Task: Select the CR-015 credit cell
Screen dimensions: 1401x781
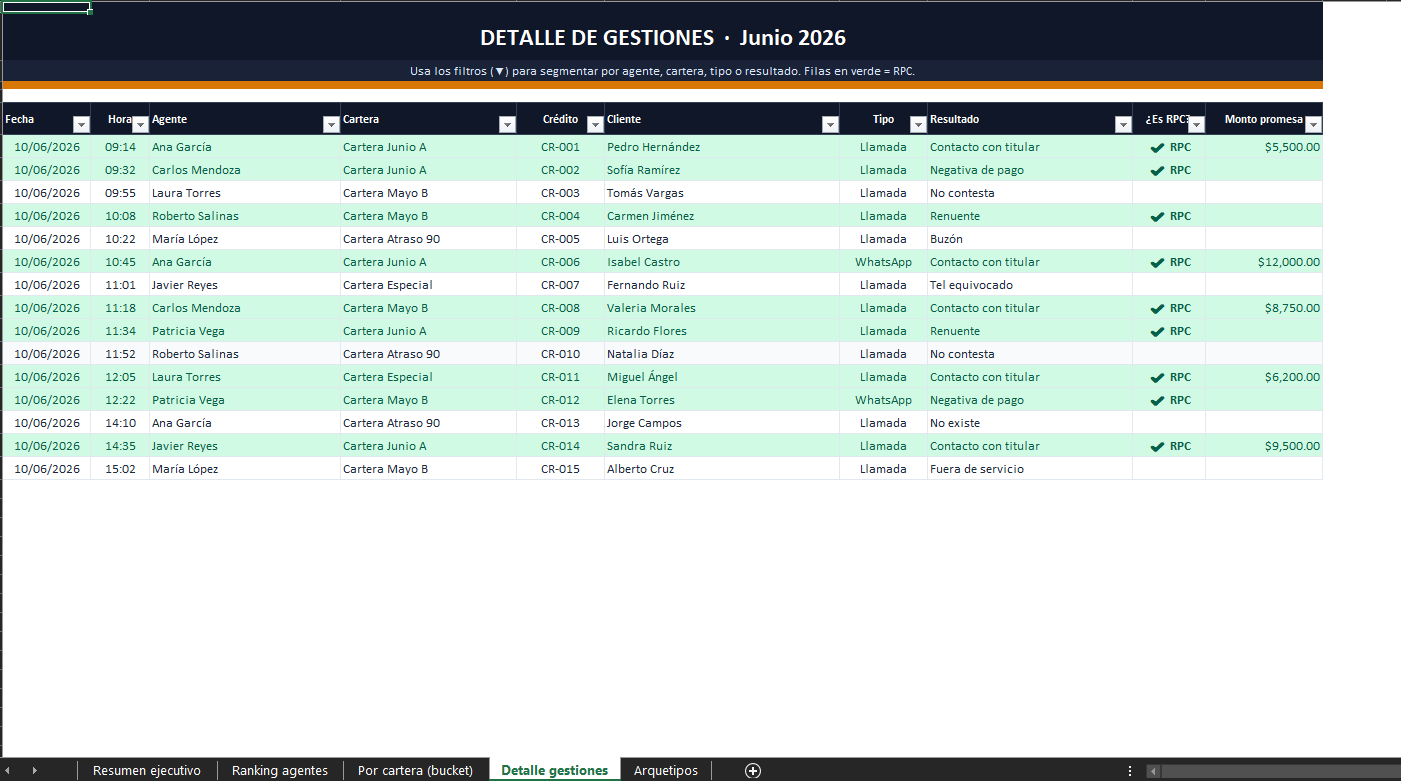Action: (560, 469)
